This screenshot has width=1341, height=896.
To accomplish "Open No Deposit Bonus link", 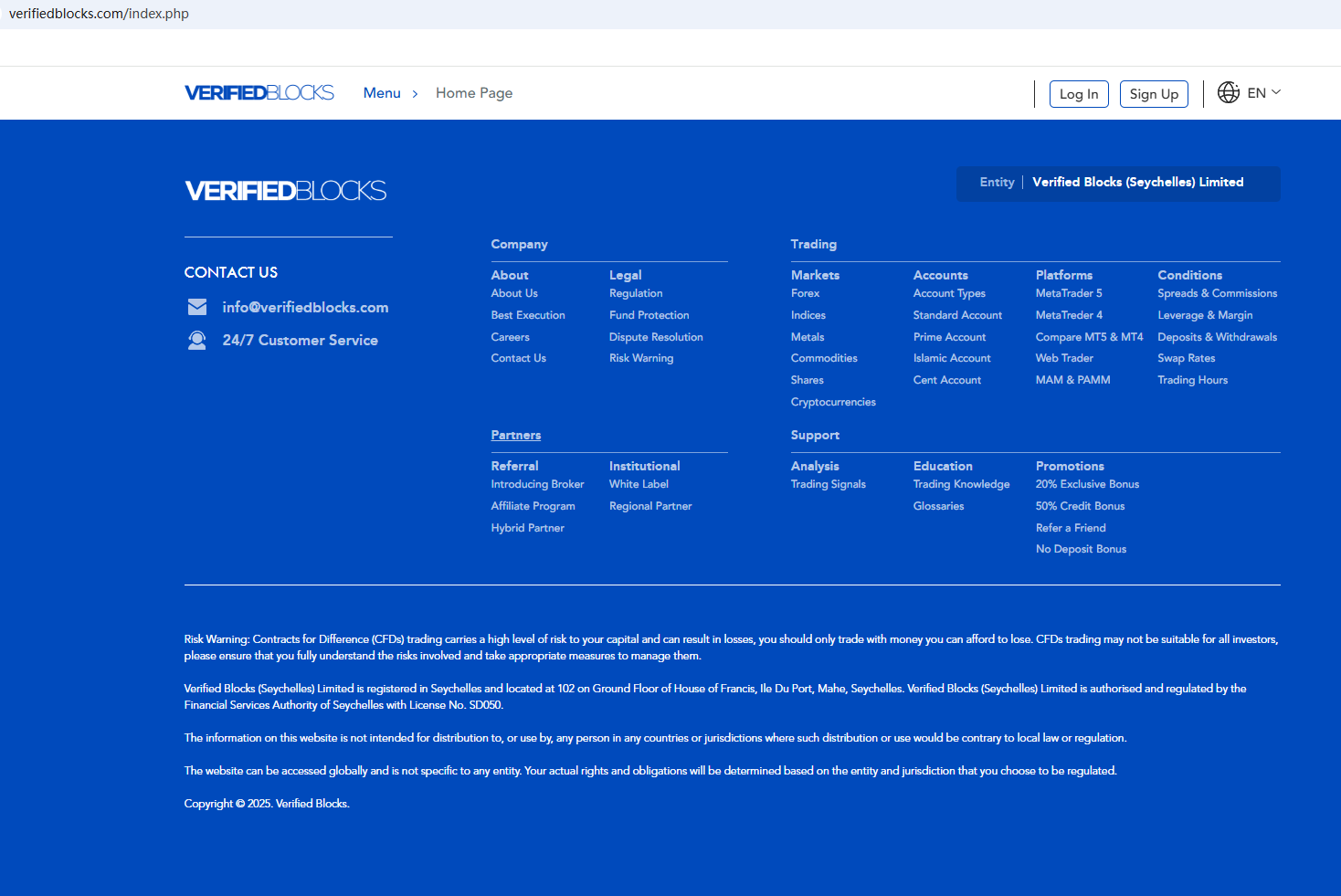I will point(1081,549).
